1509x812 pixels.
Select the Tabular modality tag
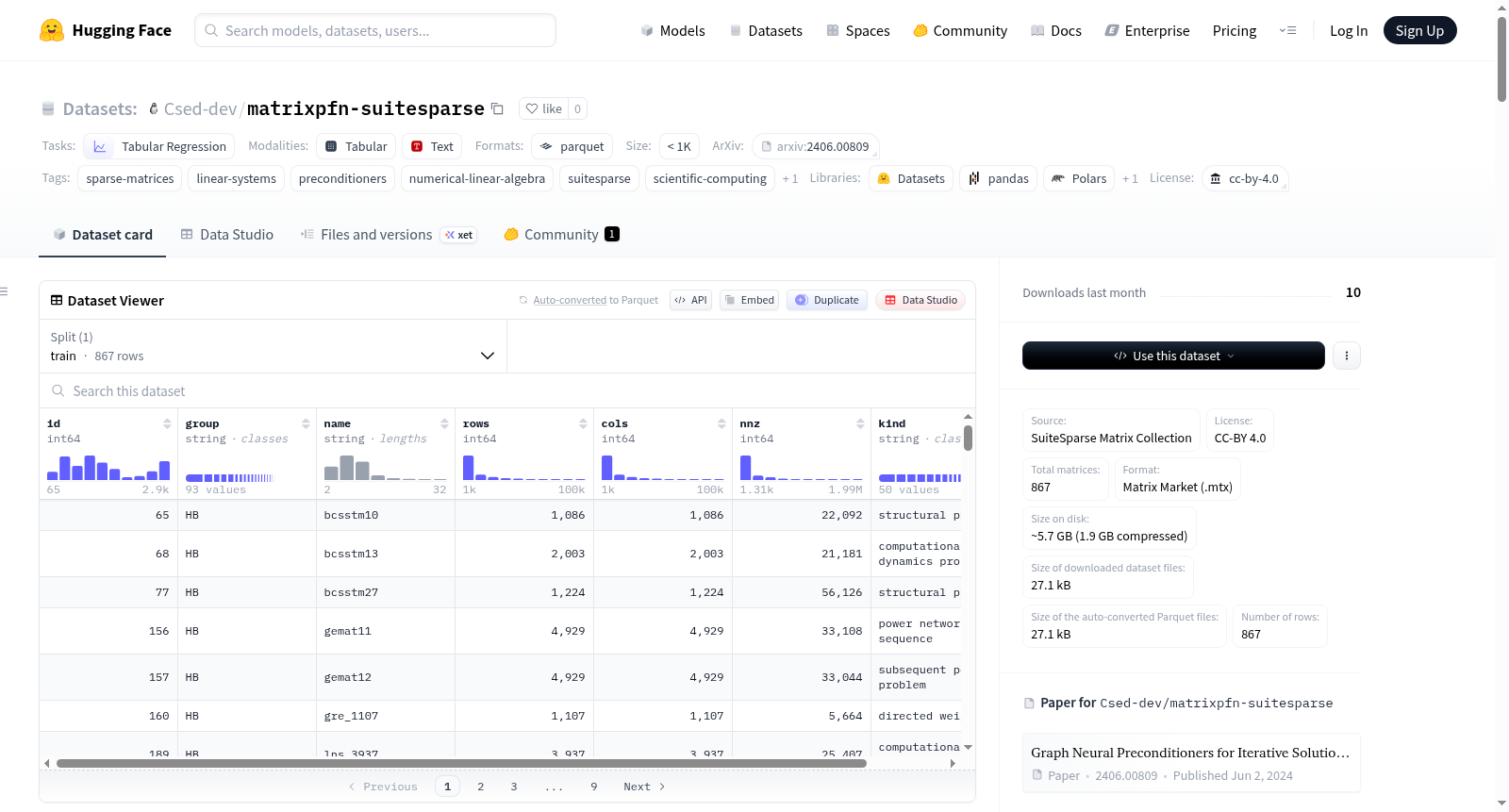[357, 146]
